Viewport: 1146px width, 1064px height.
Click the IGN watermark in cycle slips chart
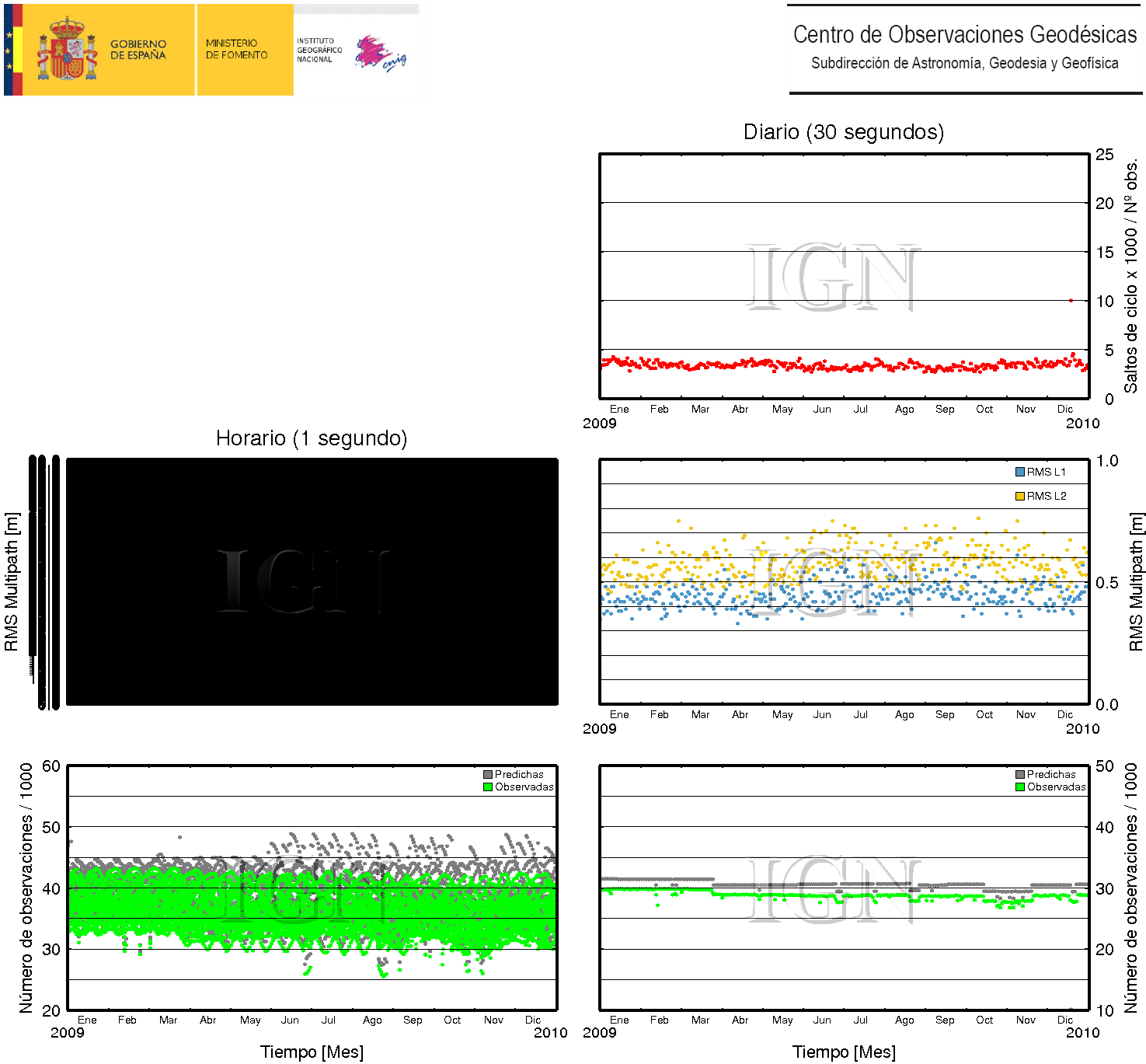click(x=833, y=277)
